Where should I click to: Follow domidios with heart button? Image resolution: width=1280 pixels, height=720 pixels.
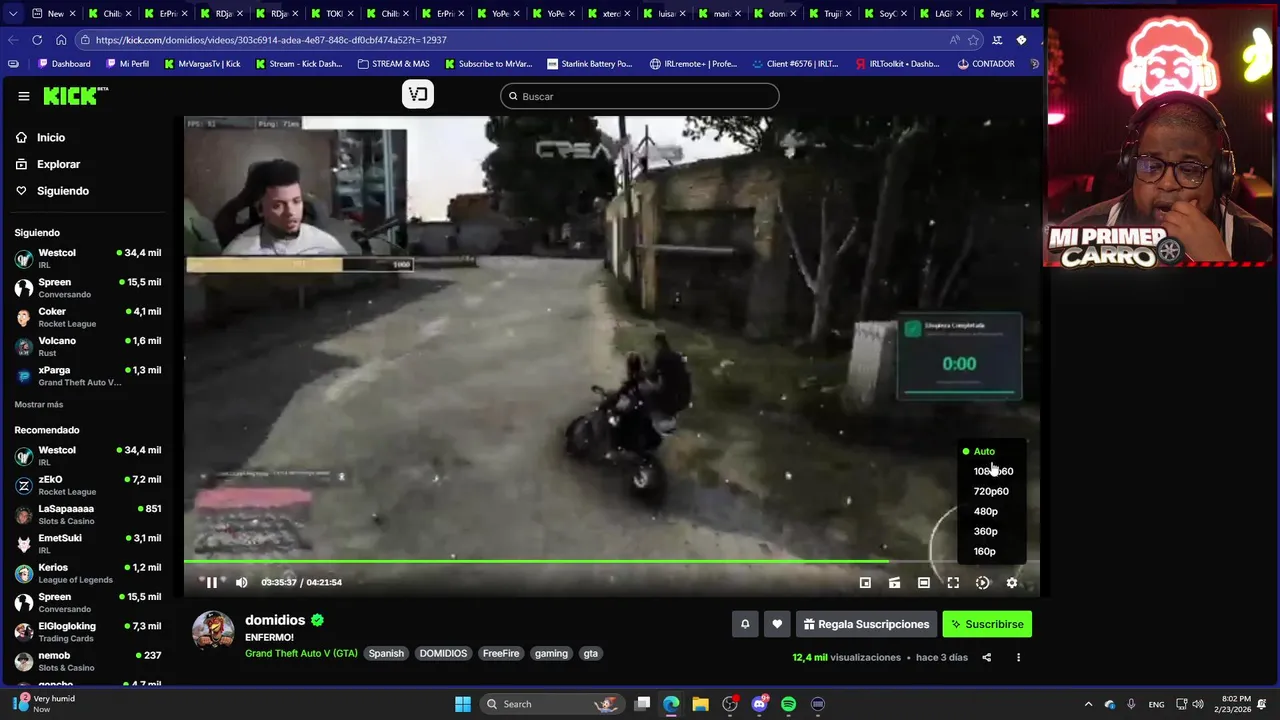coord(777,624)
